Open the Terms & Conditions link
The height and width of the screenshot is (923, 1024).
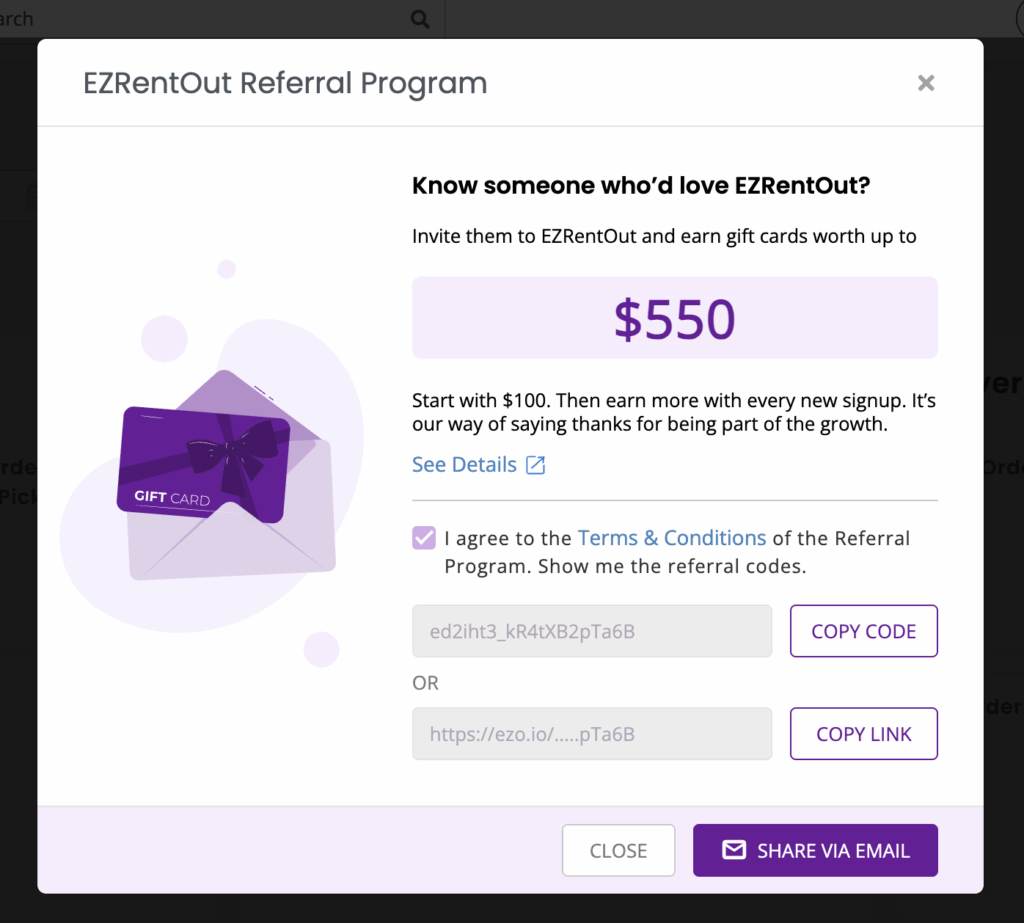[x=672, y=538]
